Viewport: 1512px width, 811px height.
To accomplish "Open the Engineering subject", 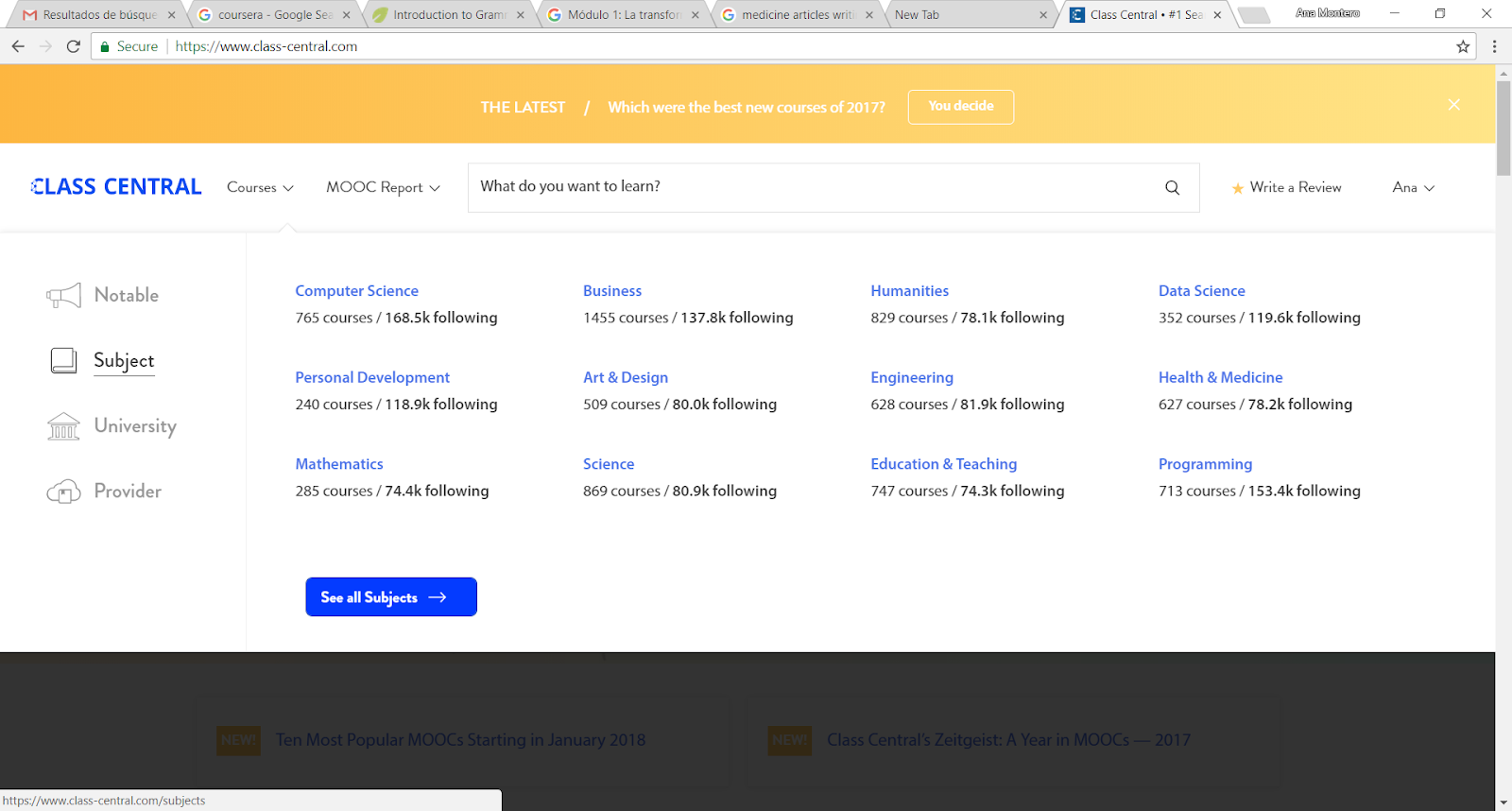I will tap(912, 378).
